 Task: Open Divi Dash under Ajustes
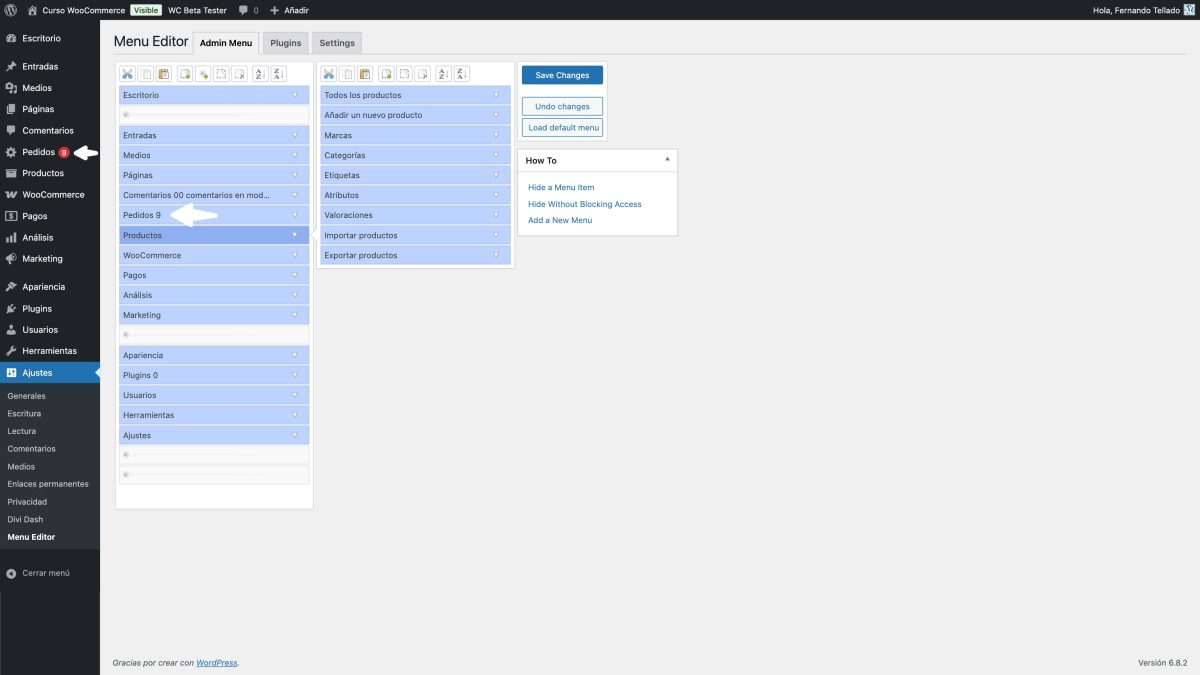(25, 519)
